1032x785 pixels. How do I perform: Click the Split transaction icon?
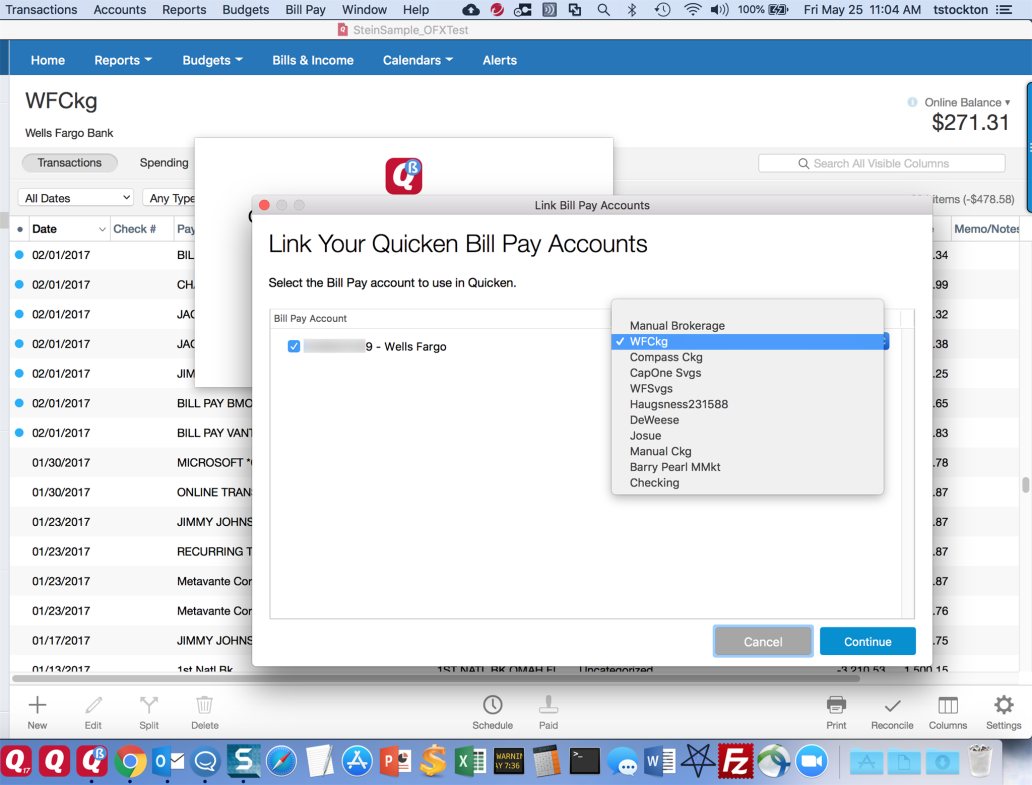pos(149,705)
